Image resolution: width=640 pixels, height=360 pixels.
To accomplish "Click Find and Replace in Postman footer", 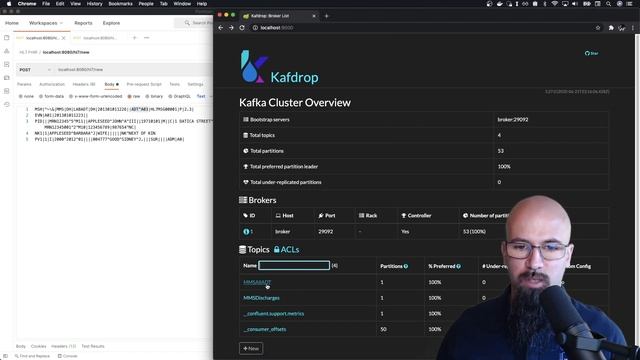I will point(32,356).
